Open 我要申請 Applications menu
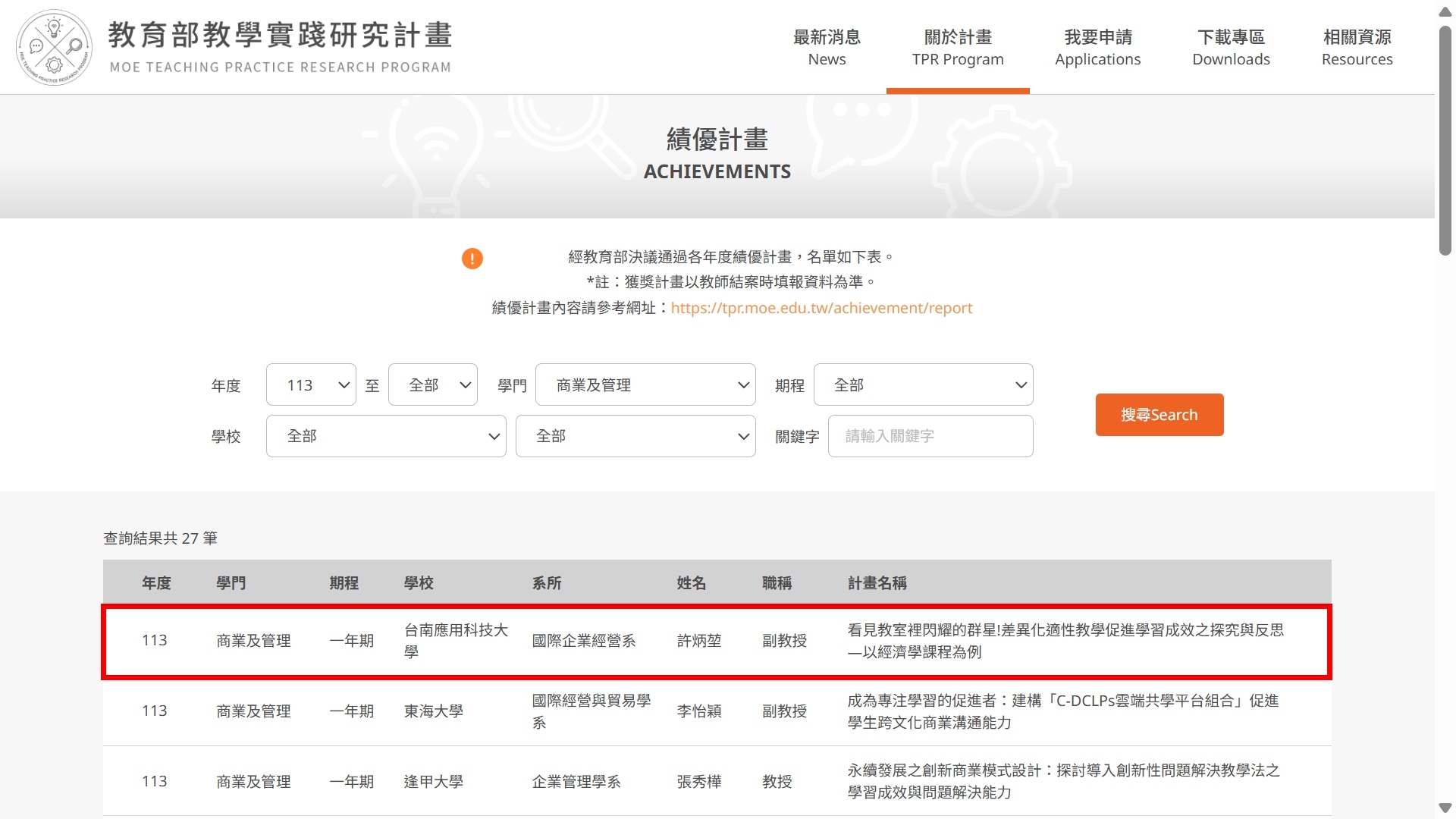 pyautogui.click(x=1097, y=47)
